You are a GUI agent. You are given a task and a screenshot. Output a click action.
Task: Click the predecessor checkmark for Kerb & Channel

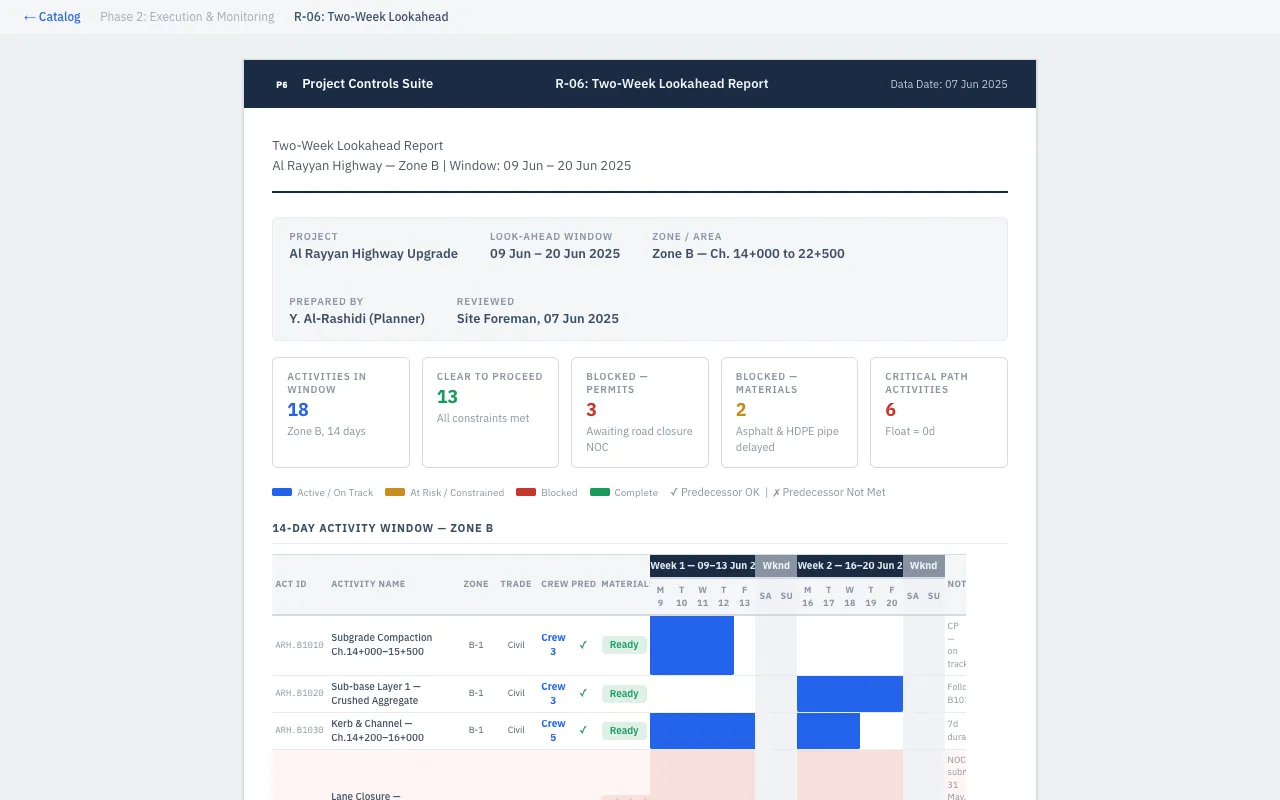pyautogui.click(x=583, y=730)
